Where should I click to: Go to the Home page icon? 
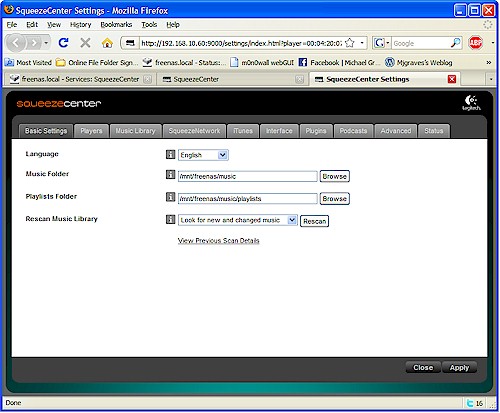click(x=107, y=43)
